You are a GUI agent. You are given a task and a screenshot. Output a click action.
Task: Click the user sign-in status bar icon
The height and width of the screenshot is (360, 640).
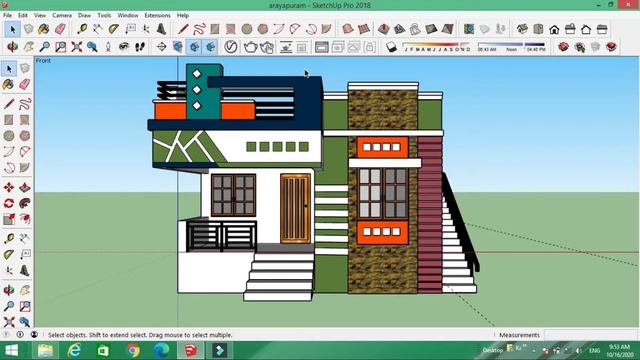point(34,335)
